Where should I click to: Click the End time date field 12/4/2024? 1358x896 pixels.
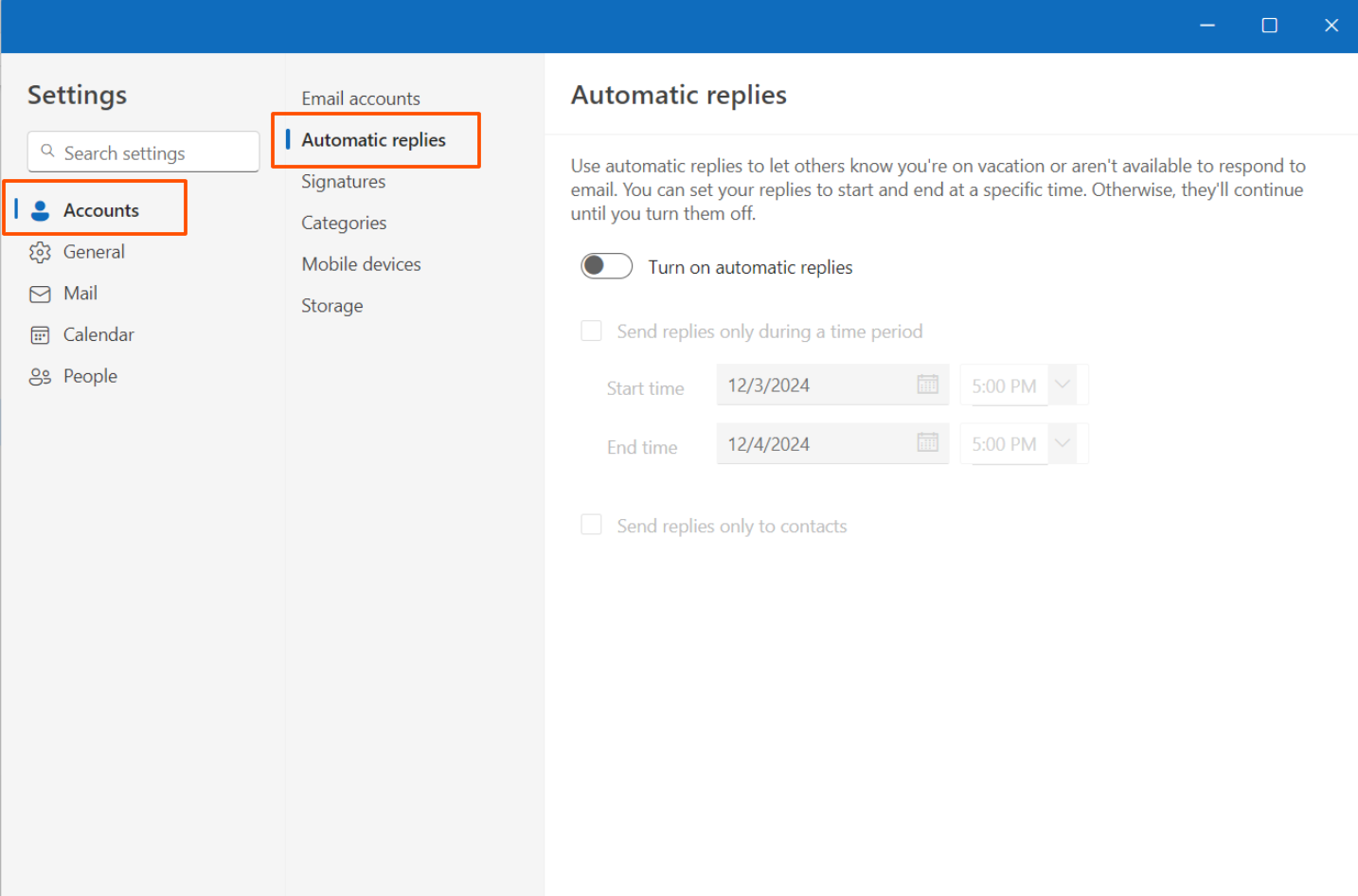[832, 443]
